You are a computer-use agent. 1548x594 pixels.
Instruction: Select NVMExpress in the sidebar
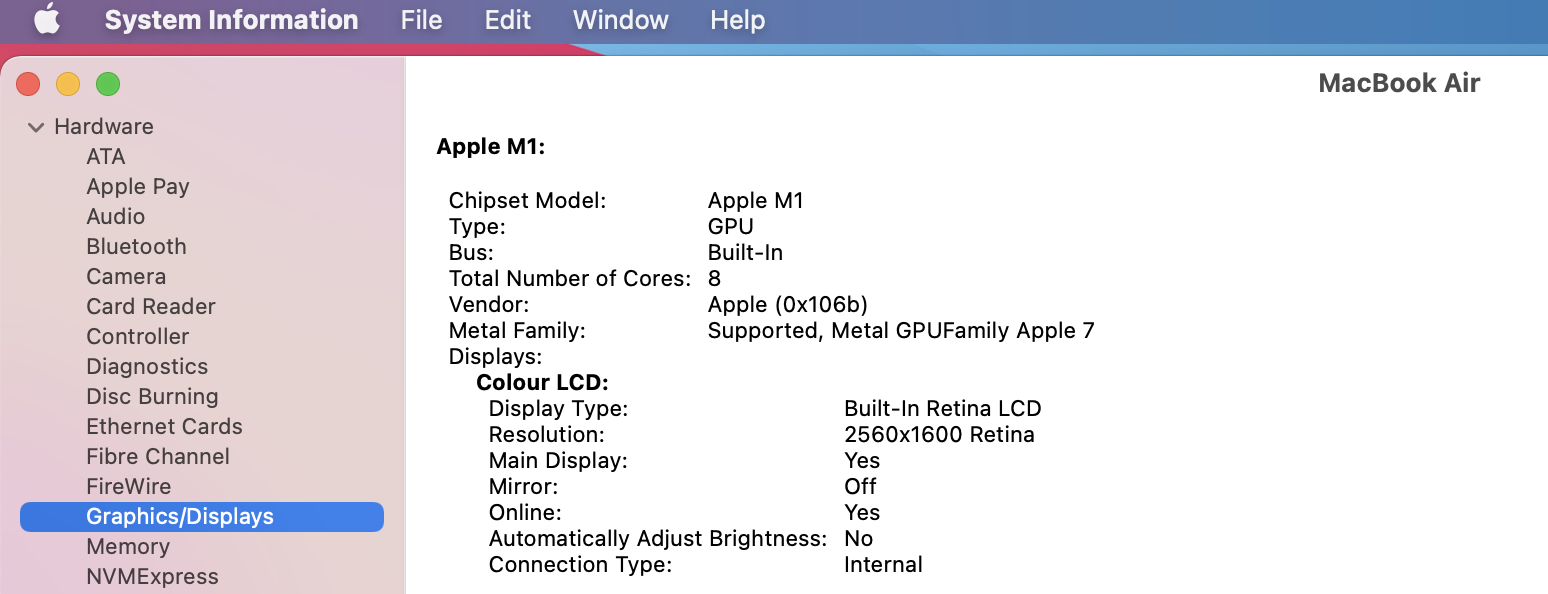[x=152, y=577]
